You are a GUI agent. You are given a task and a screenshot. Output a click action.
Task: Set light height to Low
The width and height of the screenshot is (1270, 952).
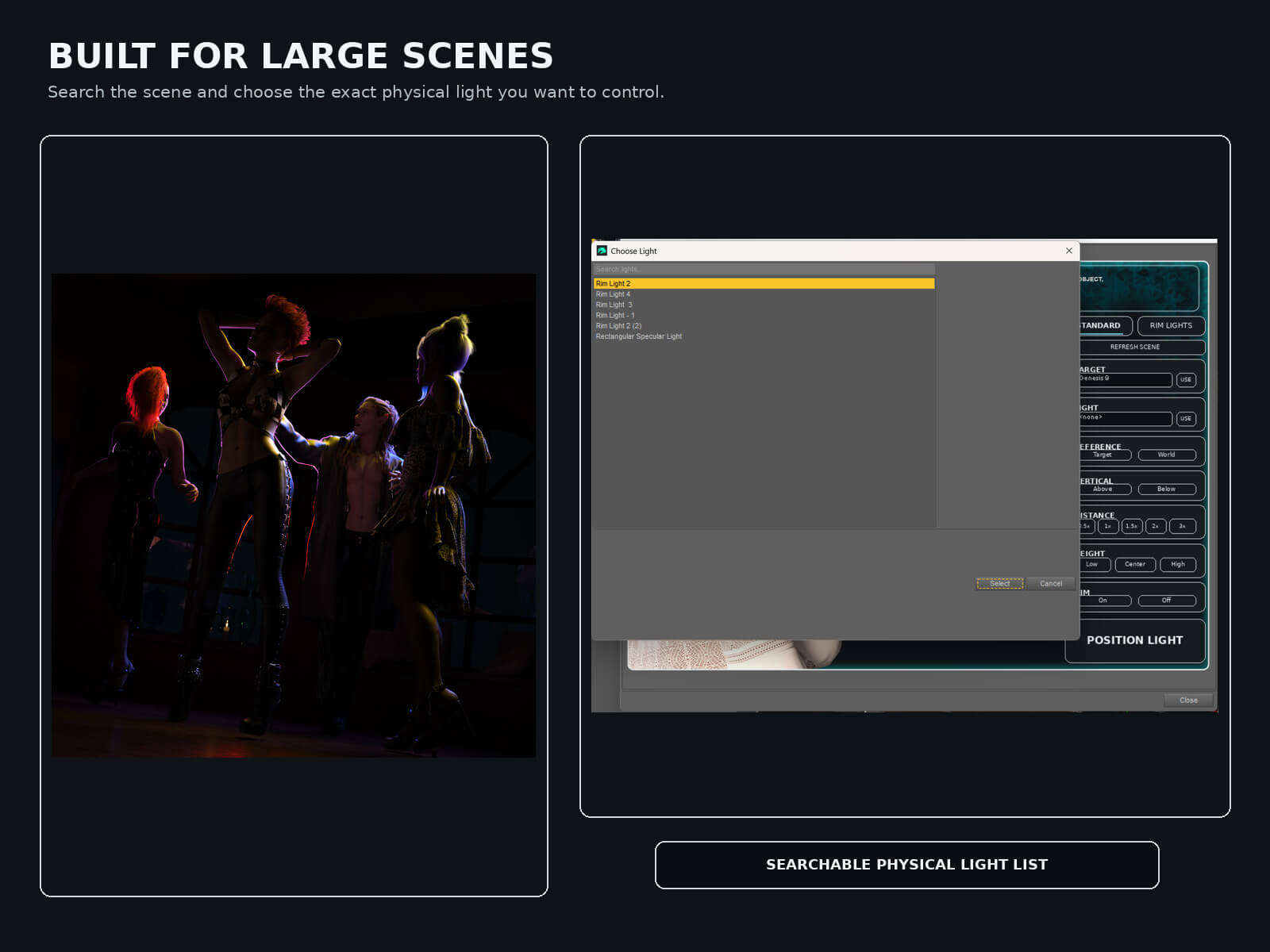click(x=1095, y=564)
